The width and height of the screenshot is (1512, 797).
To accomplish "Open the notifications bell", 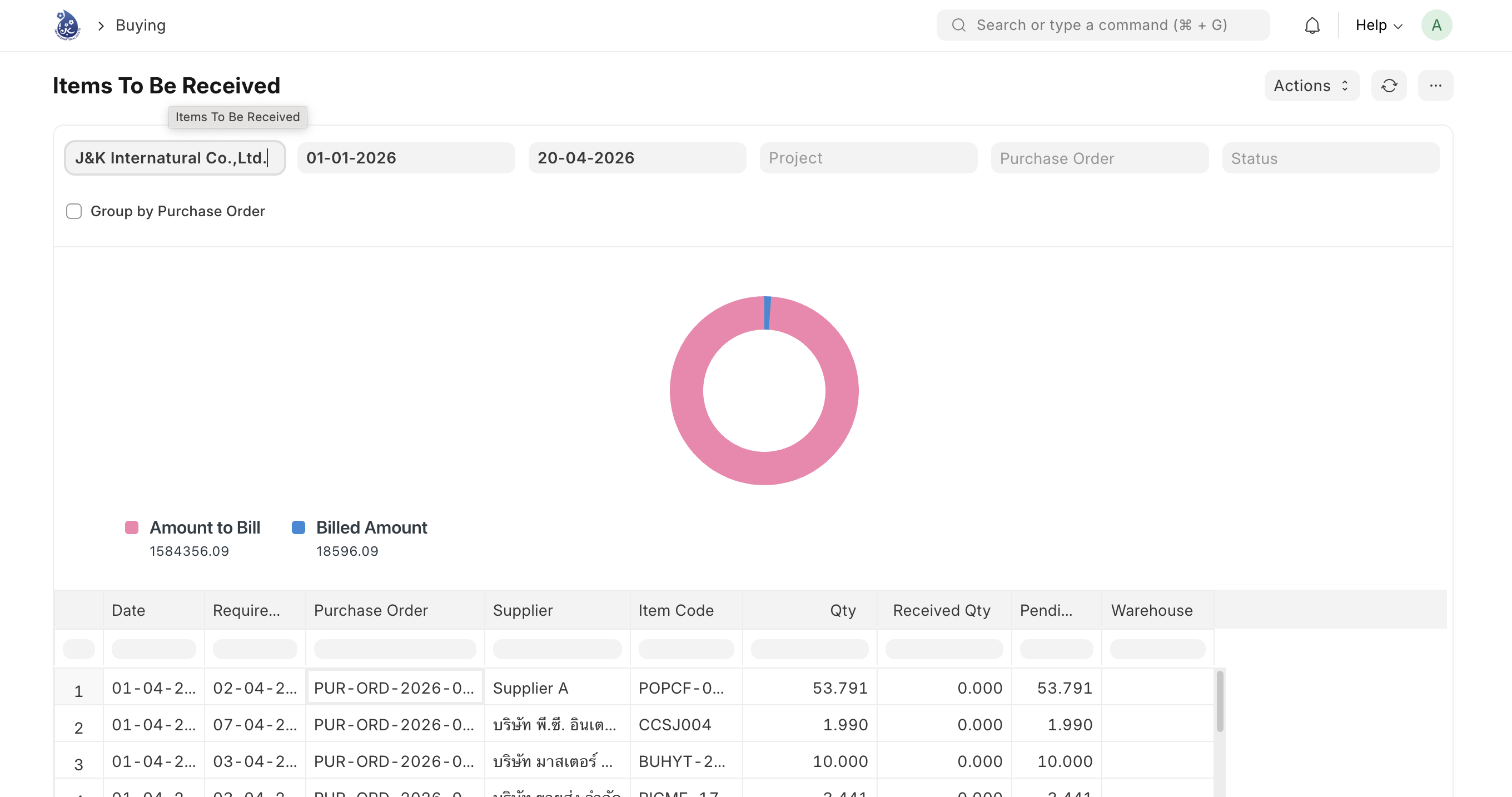I will coord(1312,25).
